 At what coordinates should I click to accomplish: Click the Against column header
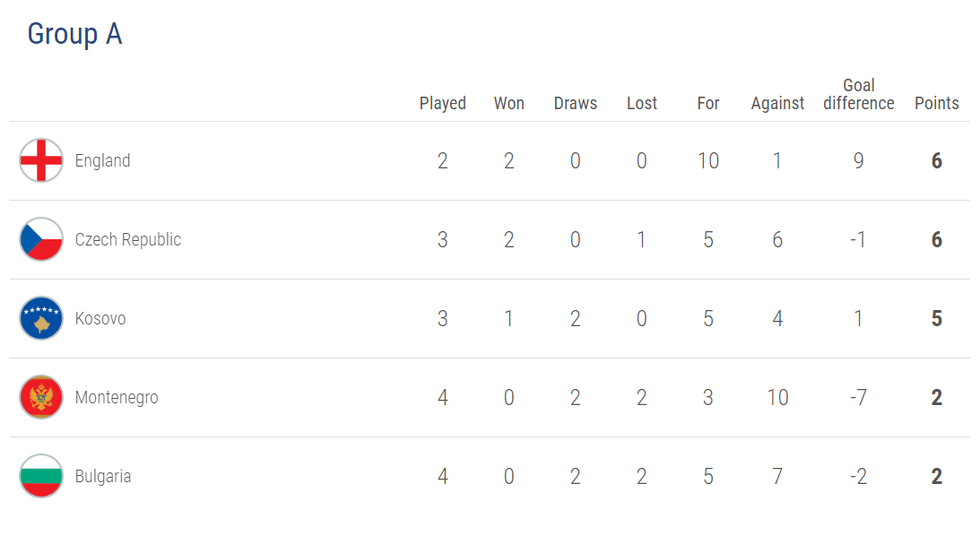[x=777, y=103]
